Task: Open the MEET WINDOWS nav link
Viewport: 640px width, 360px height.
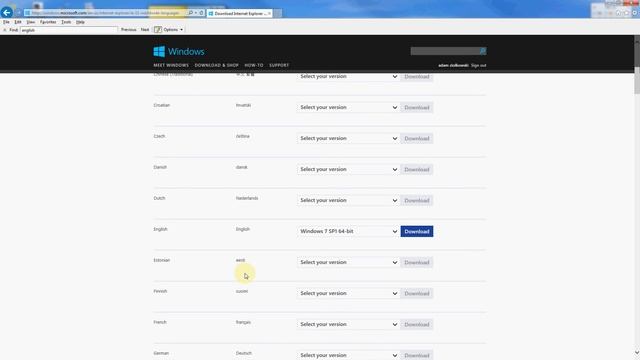Action: (x=171, y=65)
